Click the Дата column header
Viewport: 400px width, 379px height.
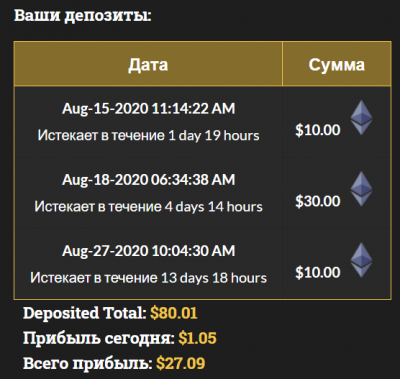(148, 65)
